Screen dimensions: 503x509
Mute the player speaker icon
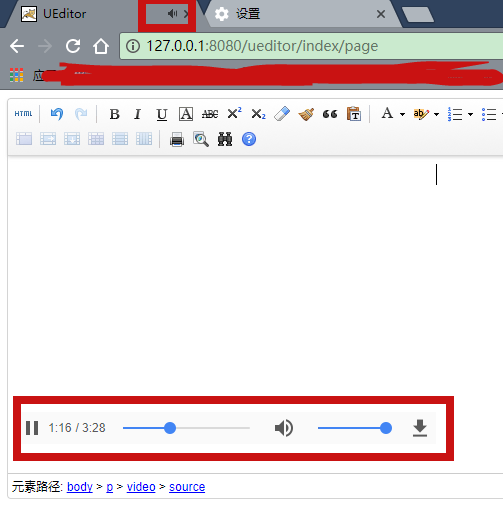pos(284,428)
